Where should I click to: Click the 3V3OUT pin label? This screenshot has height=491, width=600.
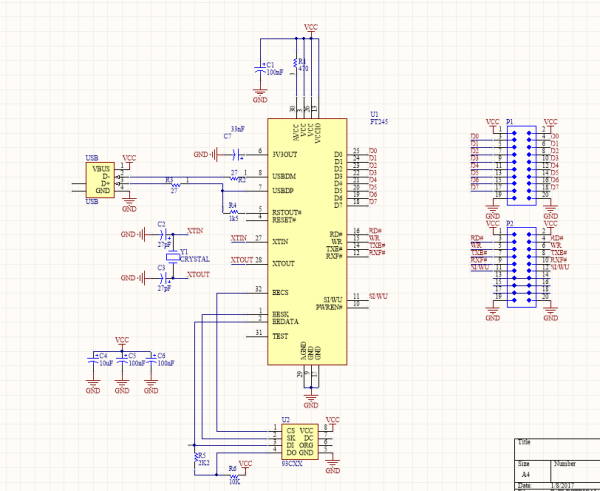tap(284, 155)
